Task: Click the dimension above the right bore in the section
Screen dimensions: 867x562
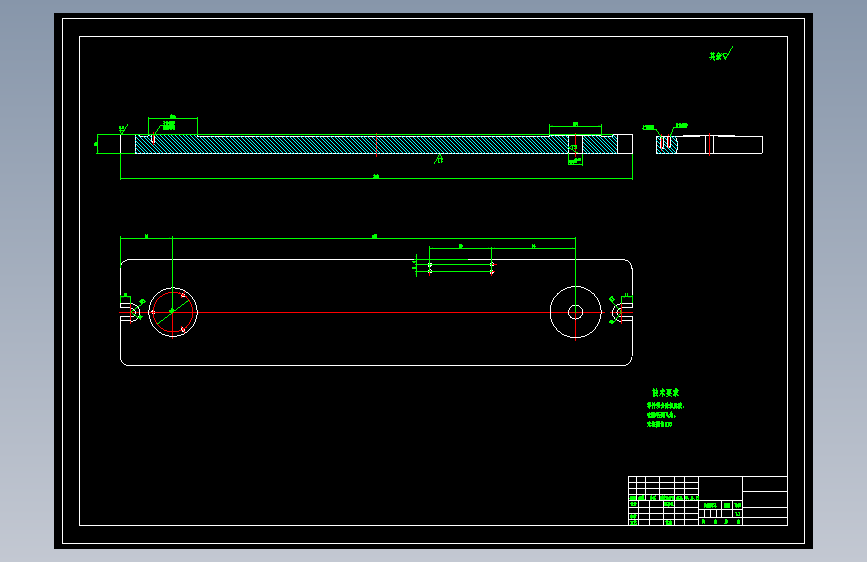Action: 575,126
